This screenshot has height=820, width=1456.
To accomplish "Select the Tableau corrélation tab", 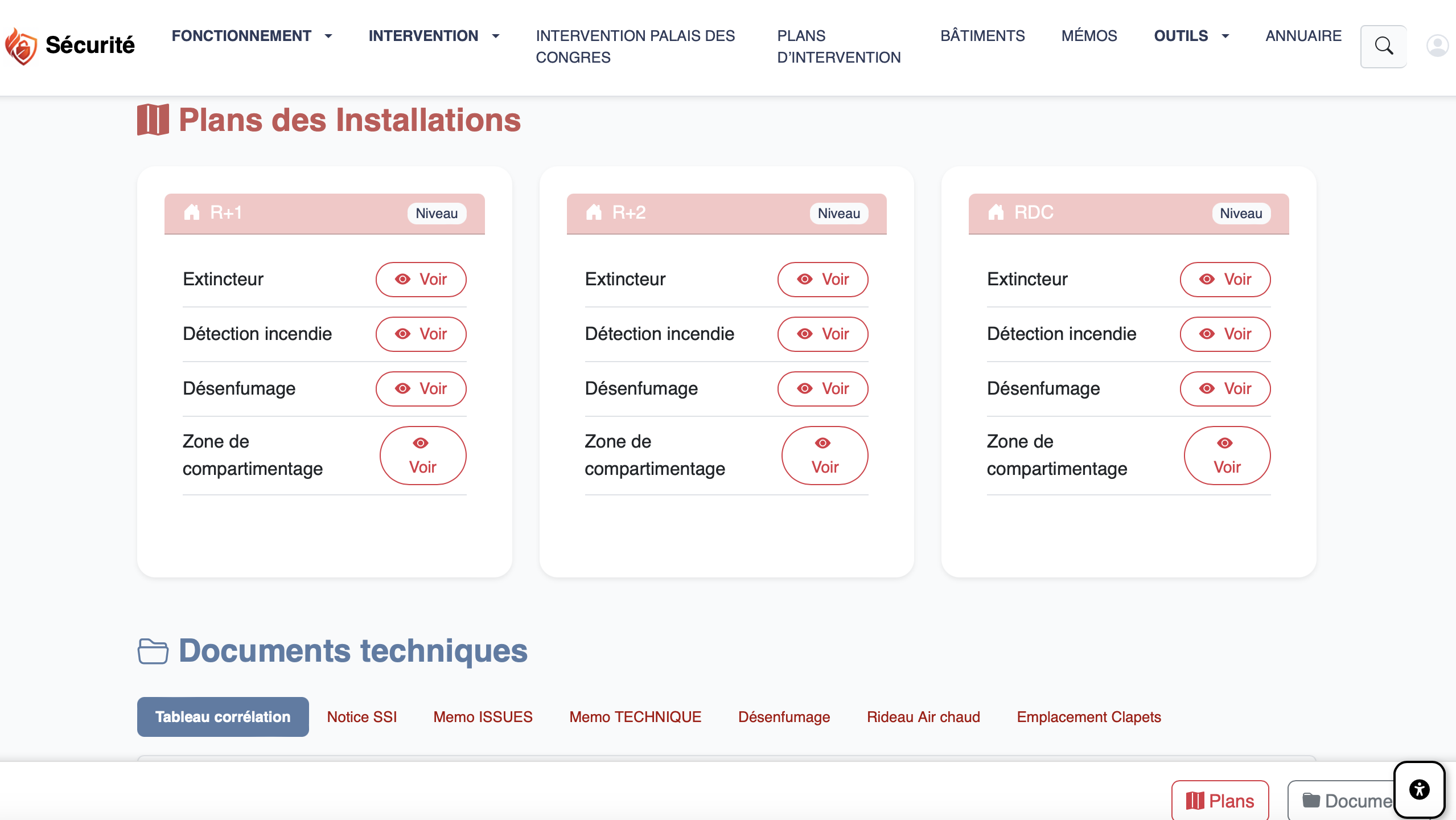I will click(223, 717).
